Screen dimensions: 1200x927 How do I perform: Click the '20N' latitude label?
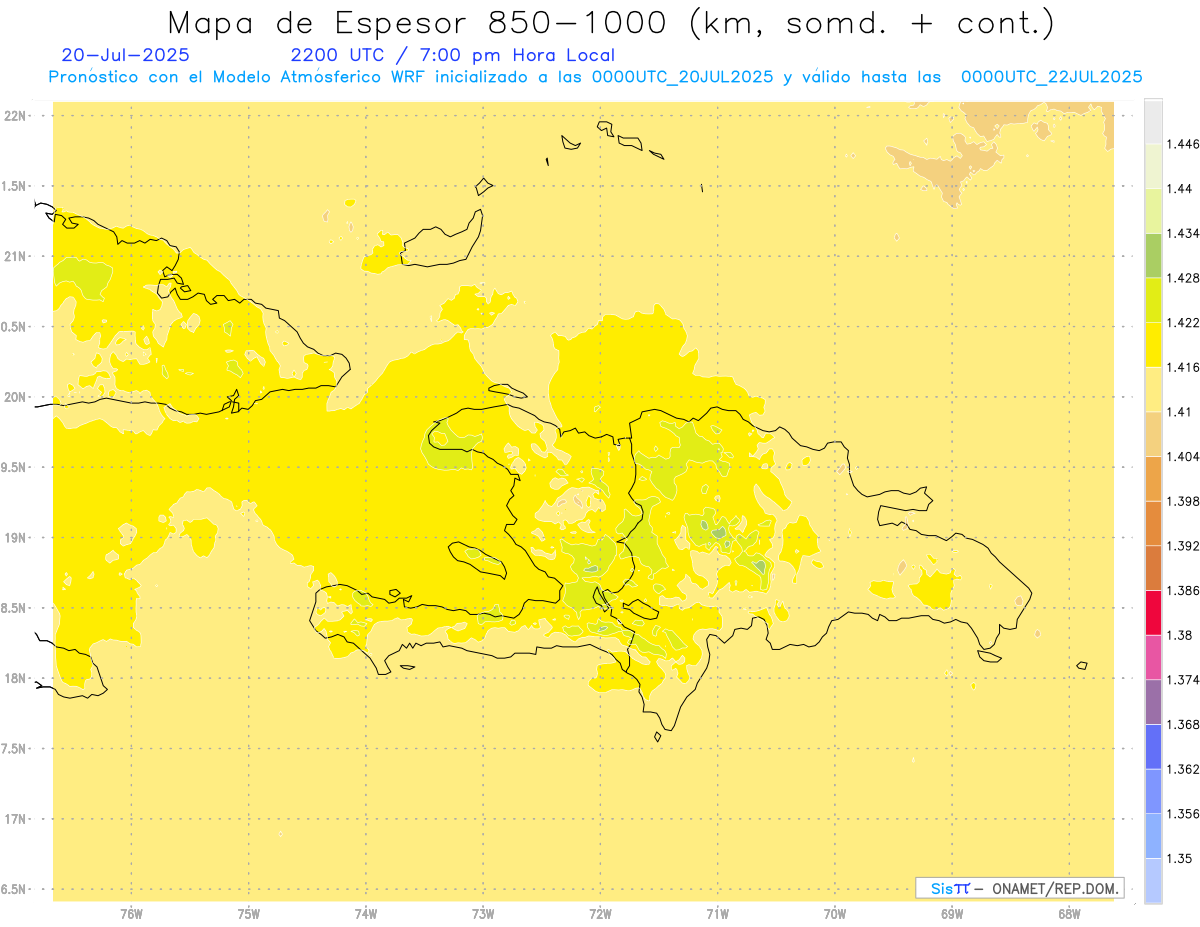point(14,397)
